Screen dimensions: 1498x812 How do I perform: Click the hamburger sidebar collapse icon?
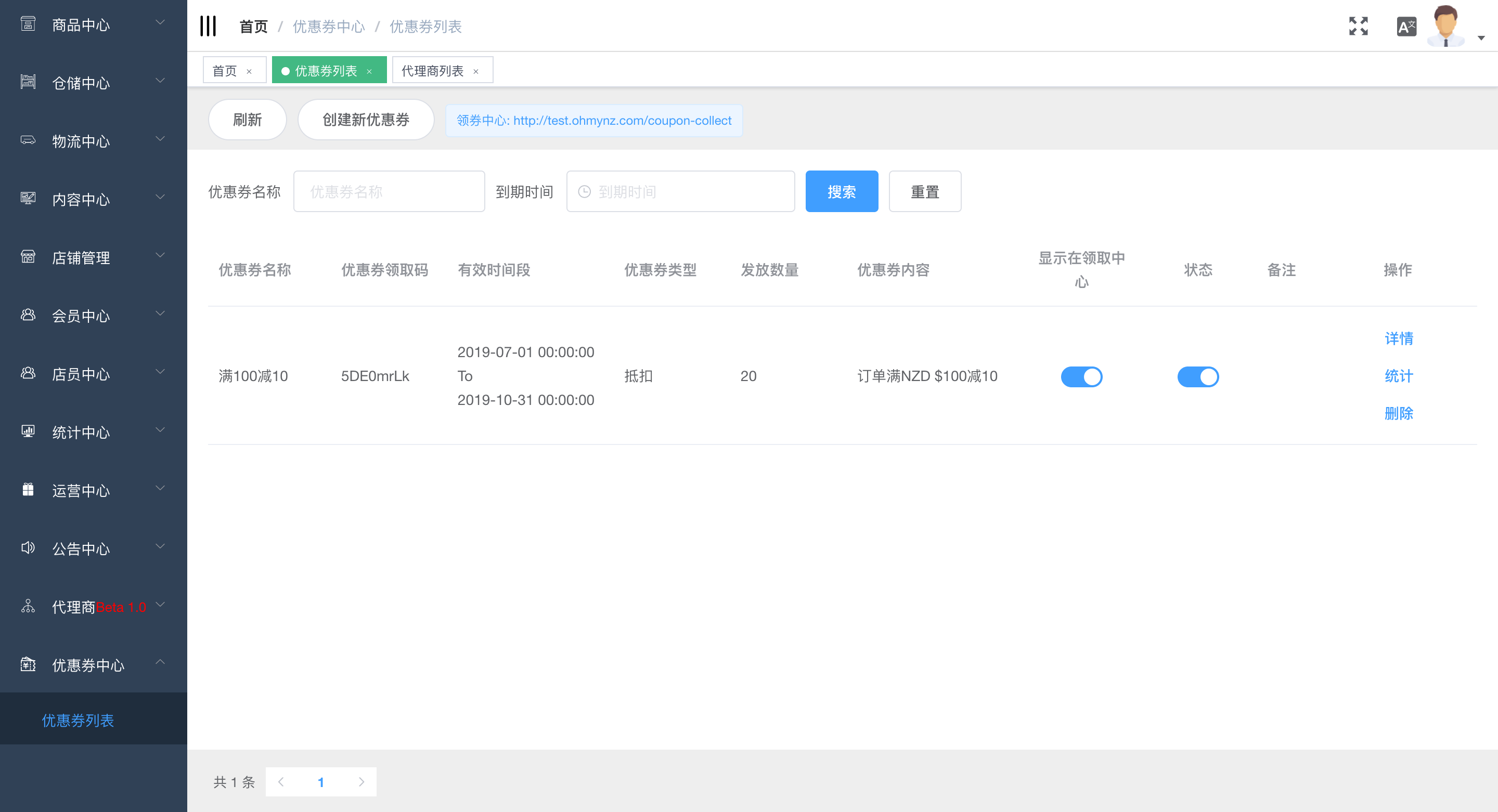coord(208,26)
